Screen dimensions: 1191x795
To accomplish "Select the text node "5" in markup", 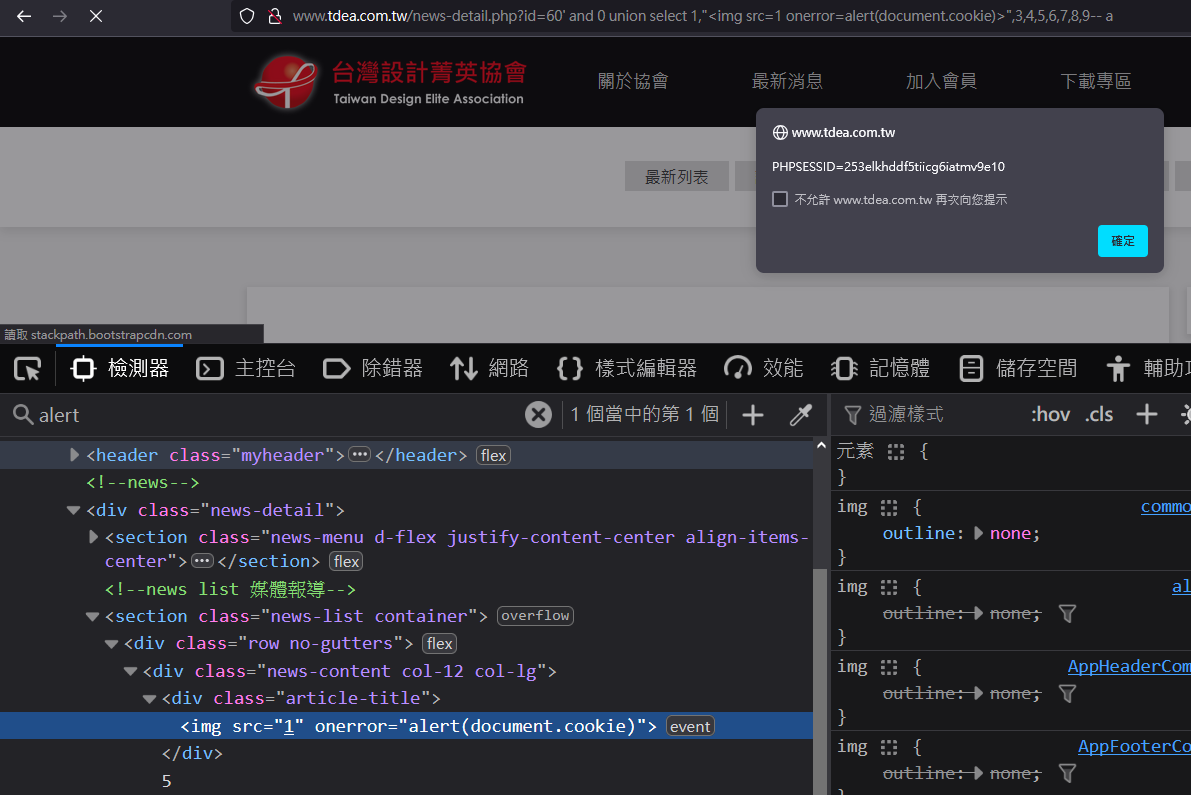I will click(x=166, y=781).
